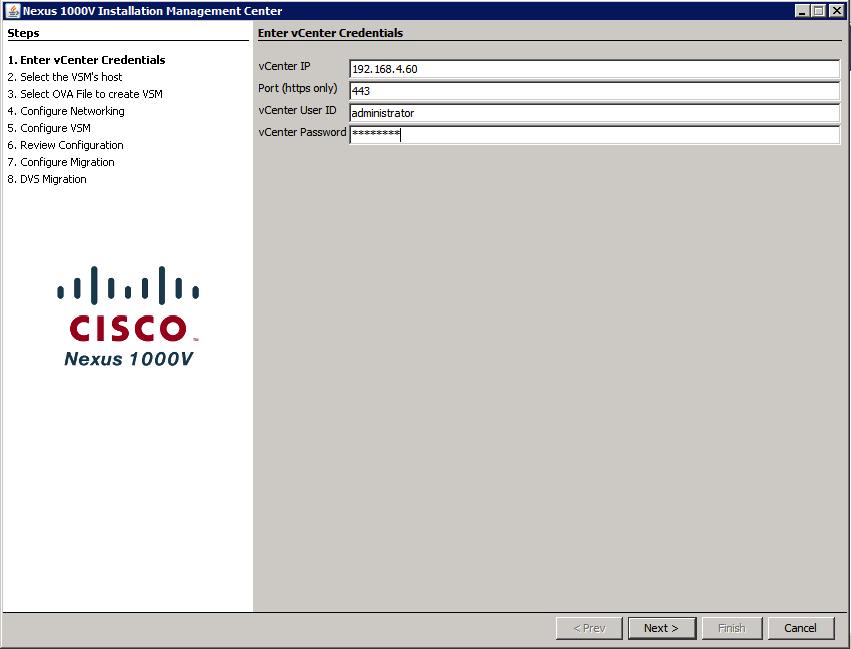Select step 6 Review Configuration
Image resolution: width=851 pixels, height=649 pixels.
(x=65, y=145)
